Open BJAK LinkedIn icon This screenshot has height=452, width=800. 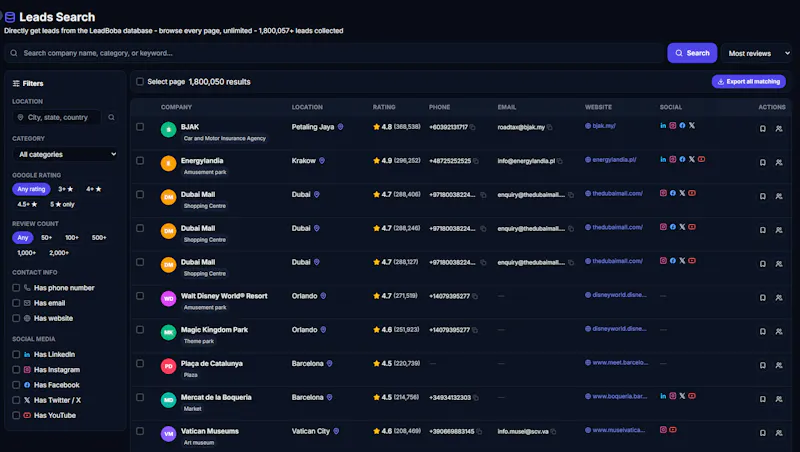pyautogui.click(x=663, y=125)
